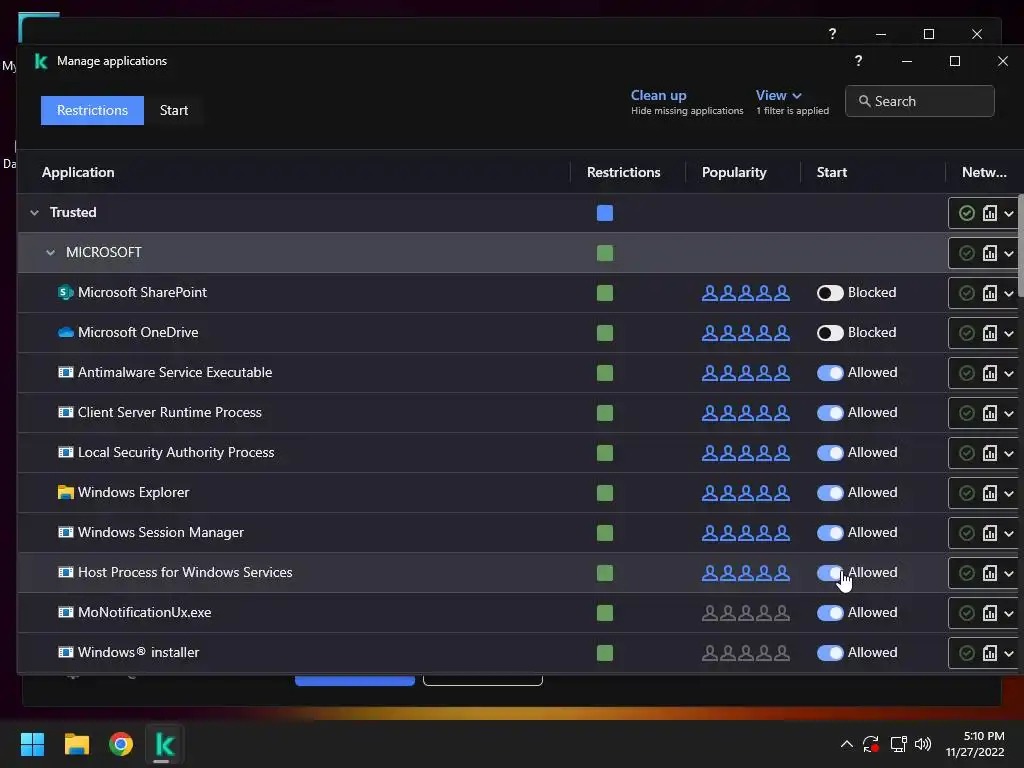Viewport: 1024px width, 768px height.
Task: Click the network status icon in the system tray
Action: [x=899, y=744]
